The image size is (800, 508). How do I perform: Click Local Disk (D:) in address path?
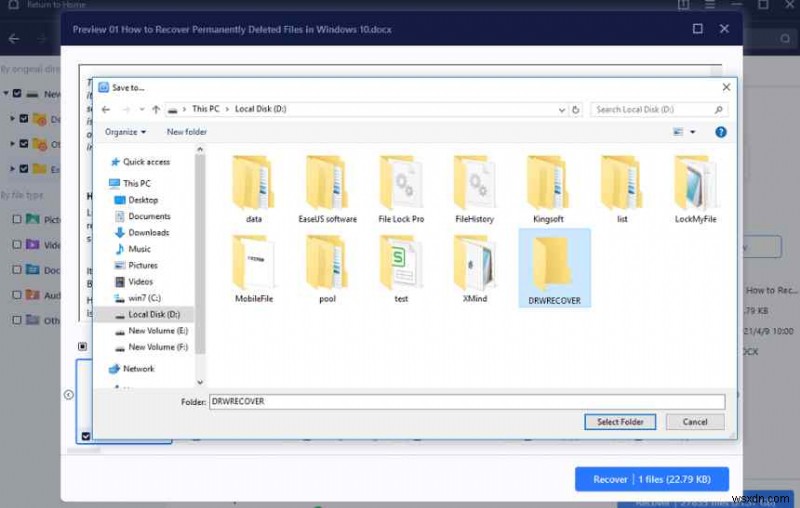(x=260, y=109)
